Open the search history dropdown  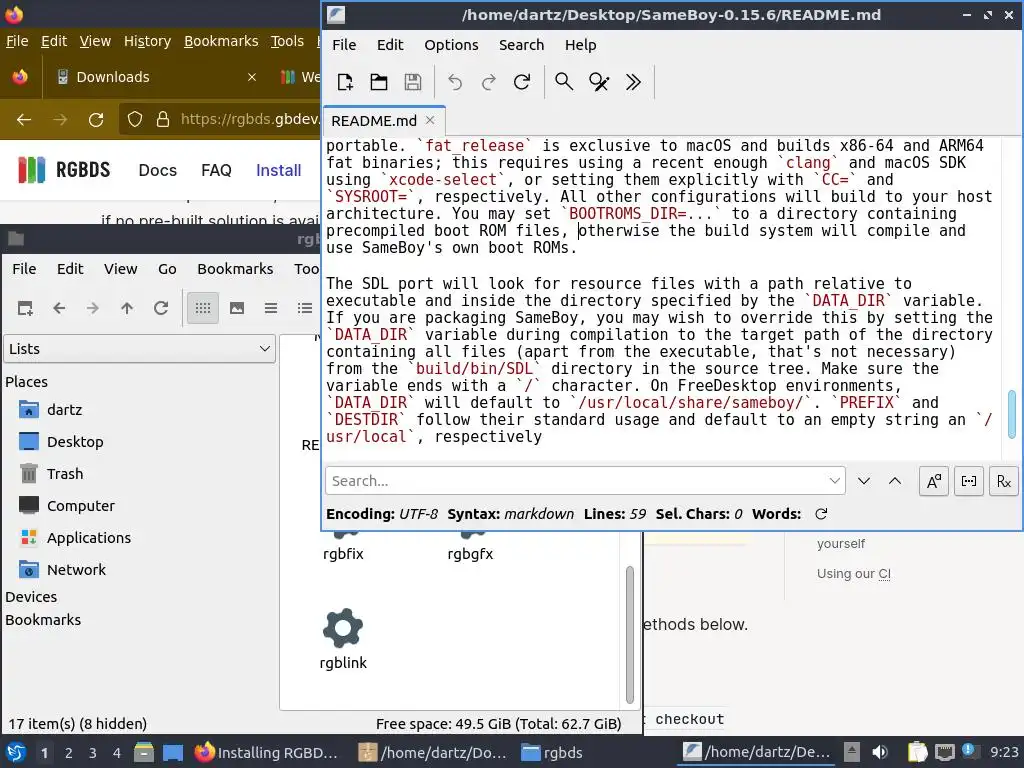pyautogui.click(x=835, y=481)
